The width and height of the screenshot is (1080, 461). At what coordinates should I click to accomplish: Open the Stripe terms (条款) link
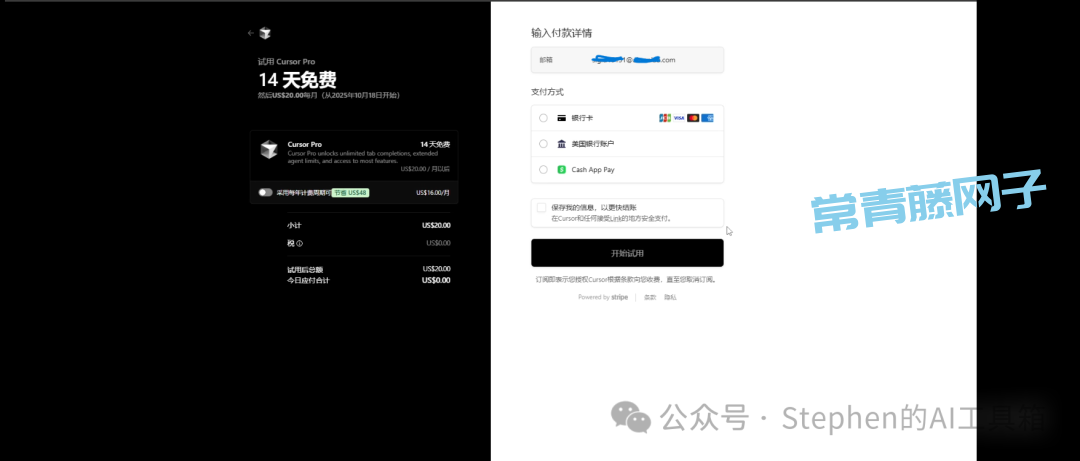click(x=650, y=297)
